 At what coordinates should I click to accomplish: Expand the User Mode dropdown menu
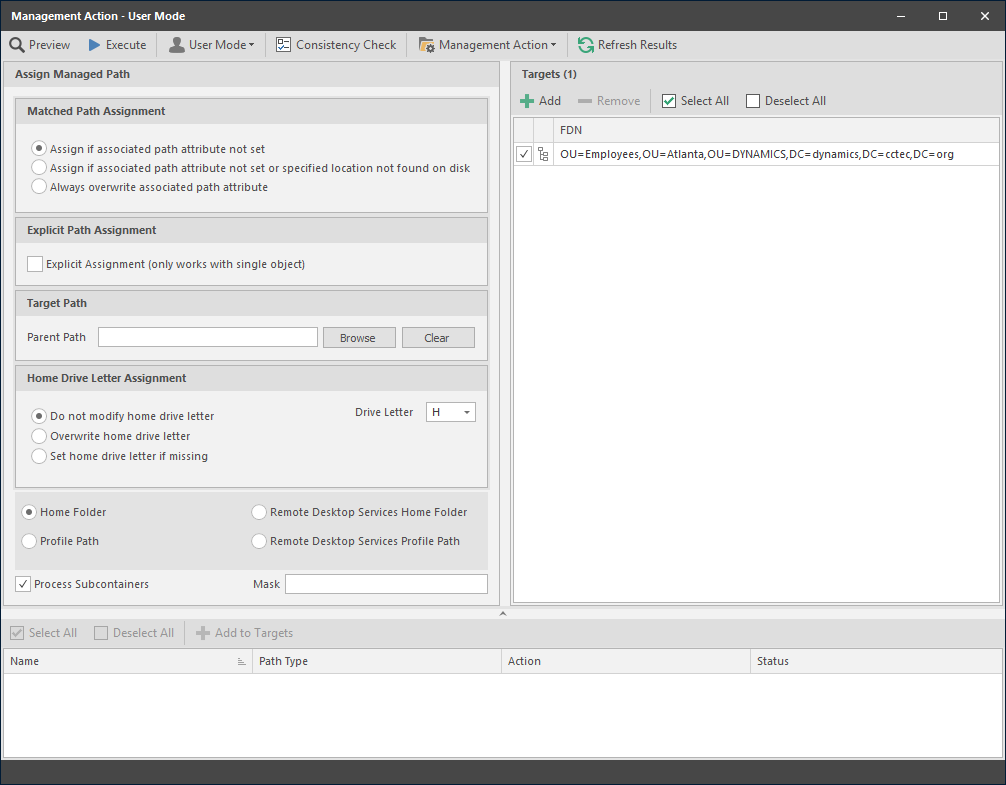[211, 45]
